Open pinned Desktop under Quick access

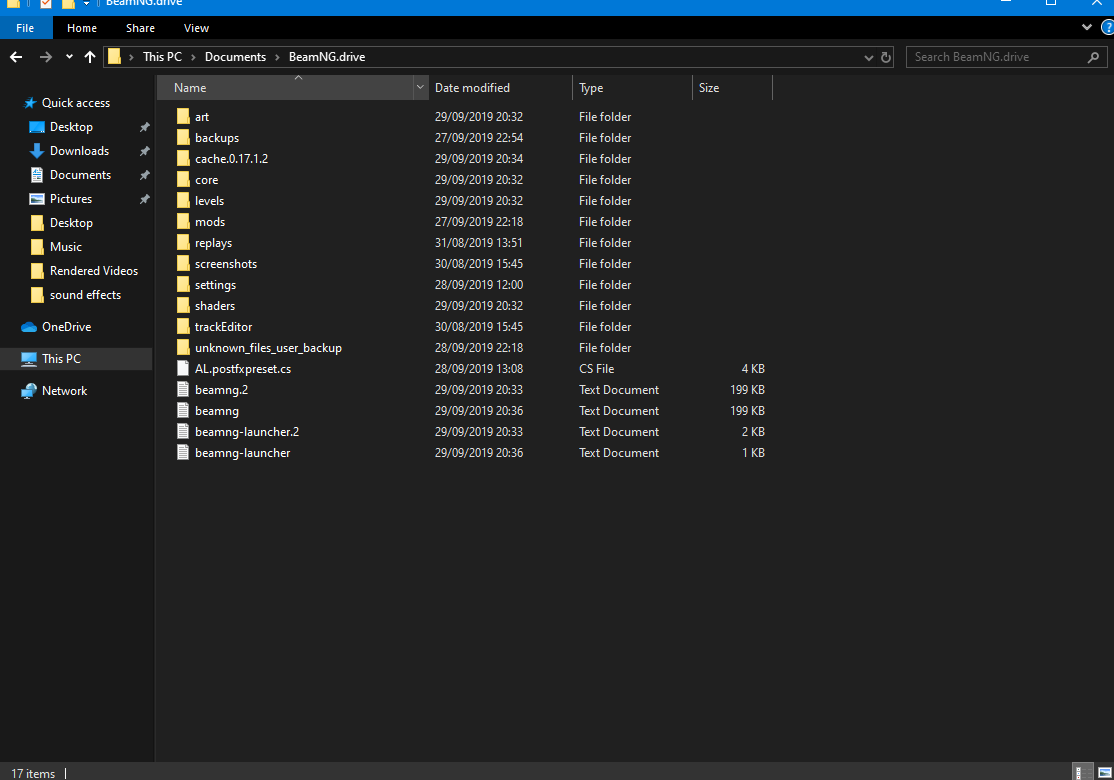(71, 127)
